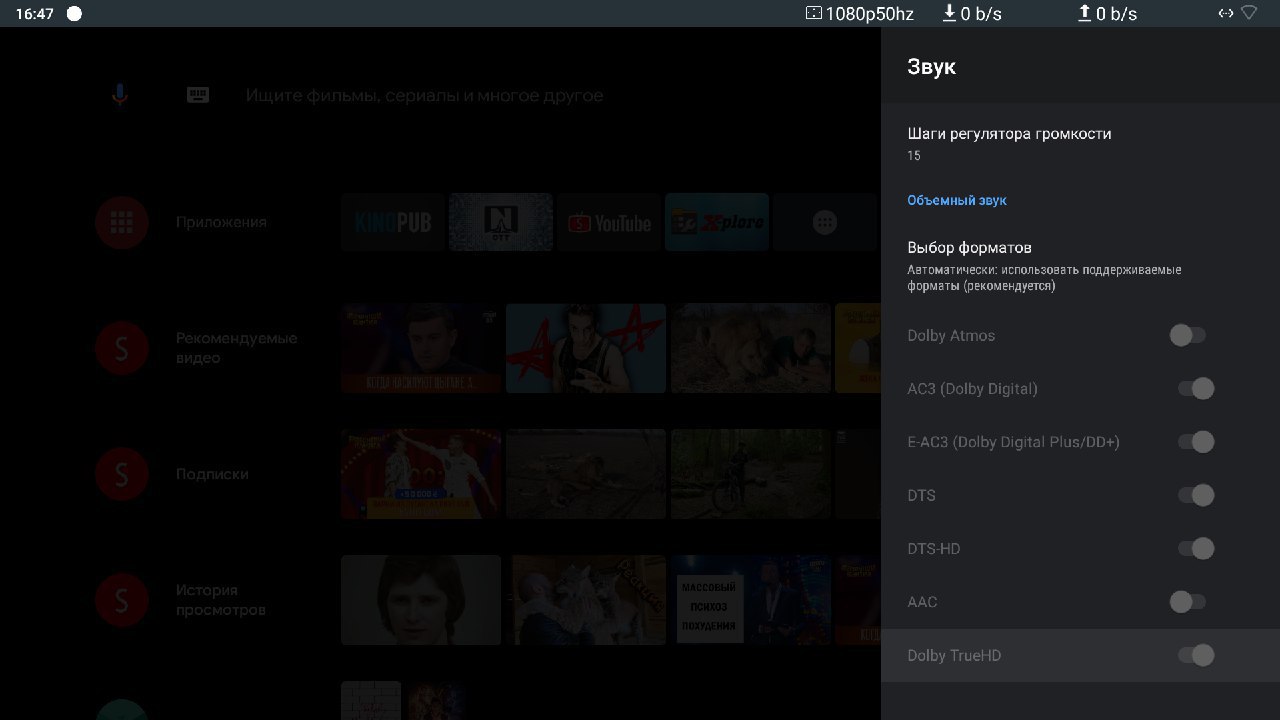Image resolution: width=1280 pixels, height=720 pixels.
Task: Open first История просмотров thumbnail with woman
Action: (421, 600)
